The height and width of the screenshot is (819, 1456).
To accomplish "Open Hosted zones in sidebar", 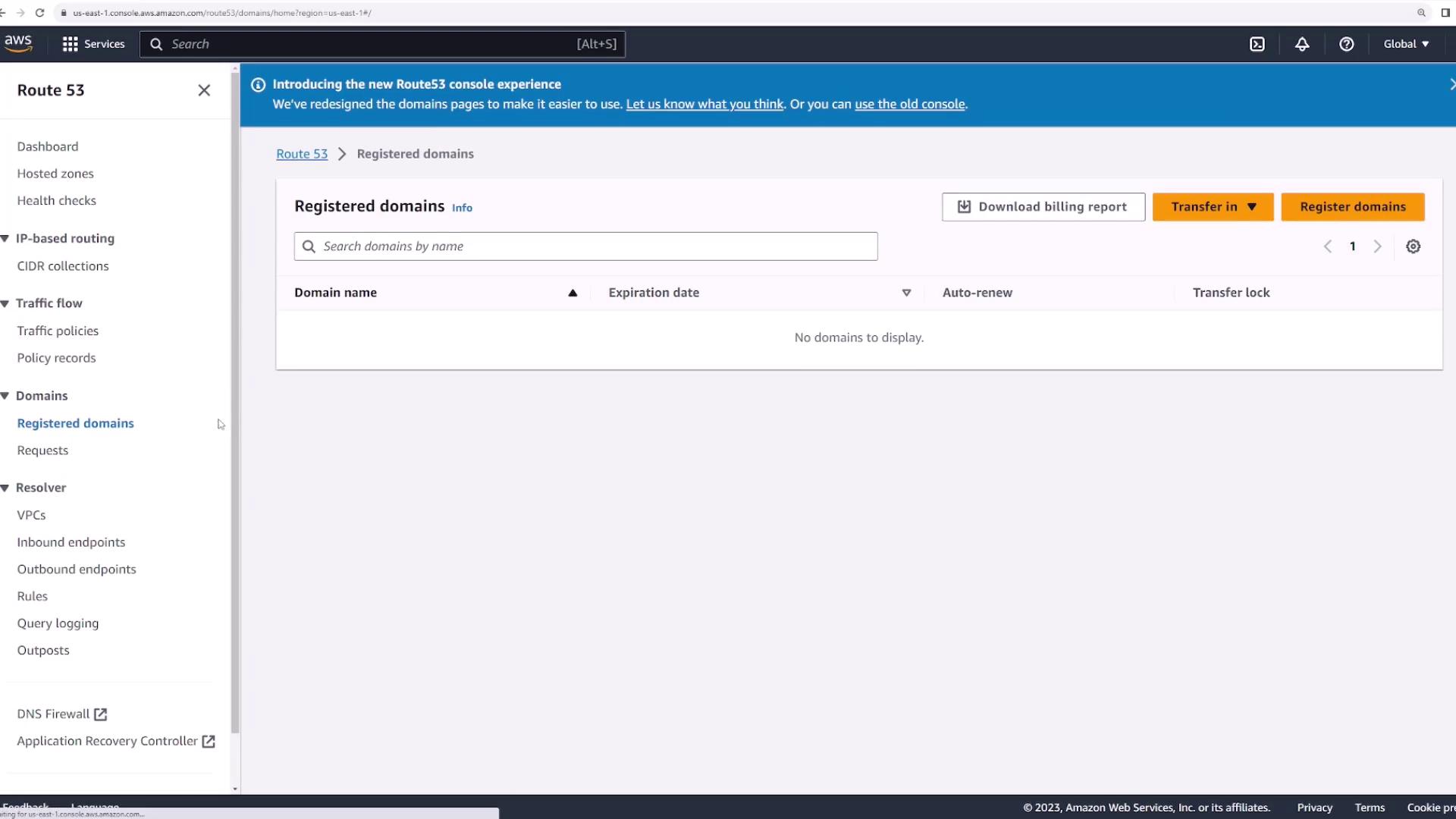I will pos(55,174).
